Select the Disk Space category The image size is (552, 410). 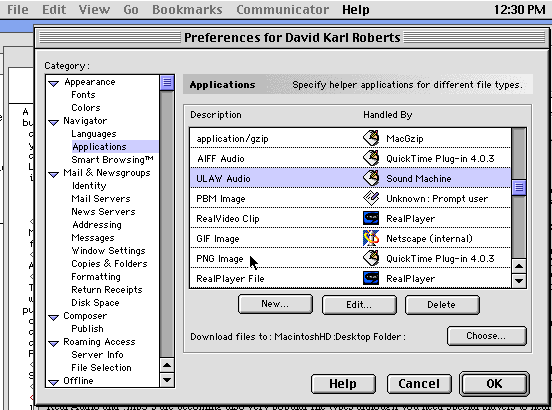pos(95,303)
